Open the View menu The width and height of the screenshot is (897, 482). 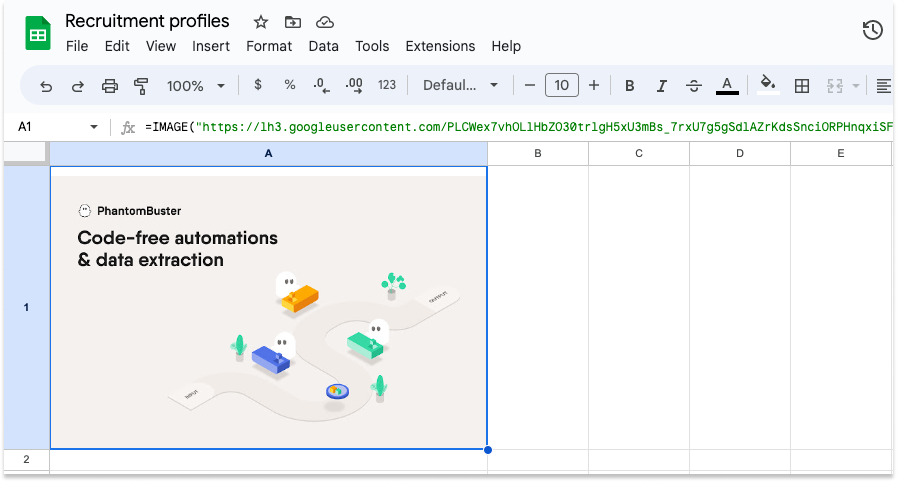click(161, 46)
